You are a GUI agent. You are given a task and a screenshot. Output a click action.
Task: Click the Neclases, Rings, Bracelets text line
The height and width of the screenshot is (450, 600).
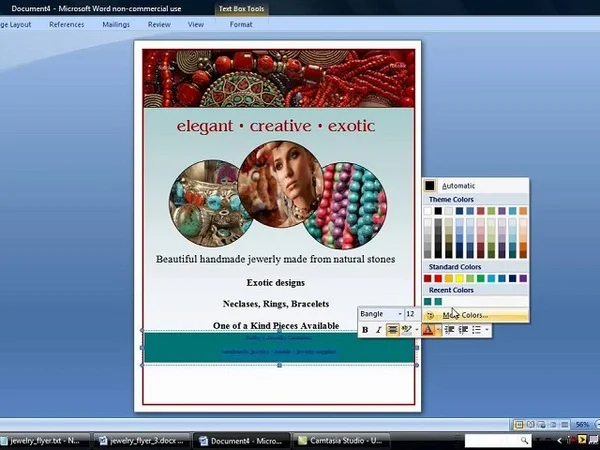tap(276, 304)
